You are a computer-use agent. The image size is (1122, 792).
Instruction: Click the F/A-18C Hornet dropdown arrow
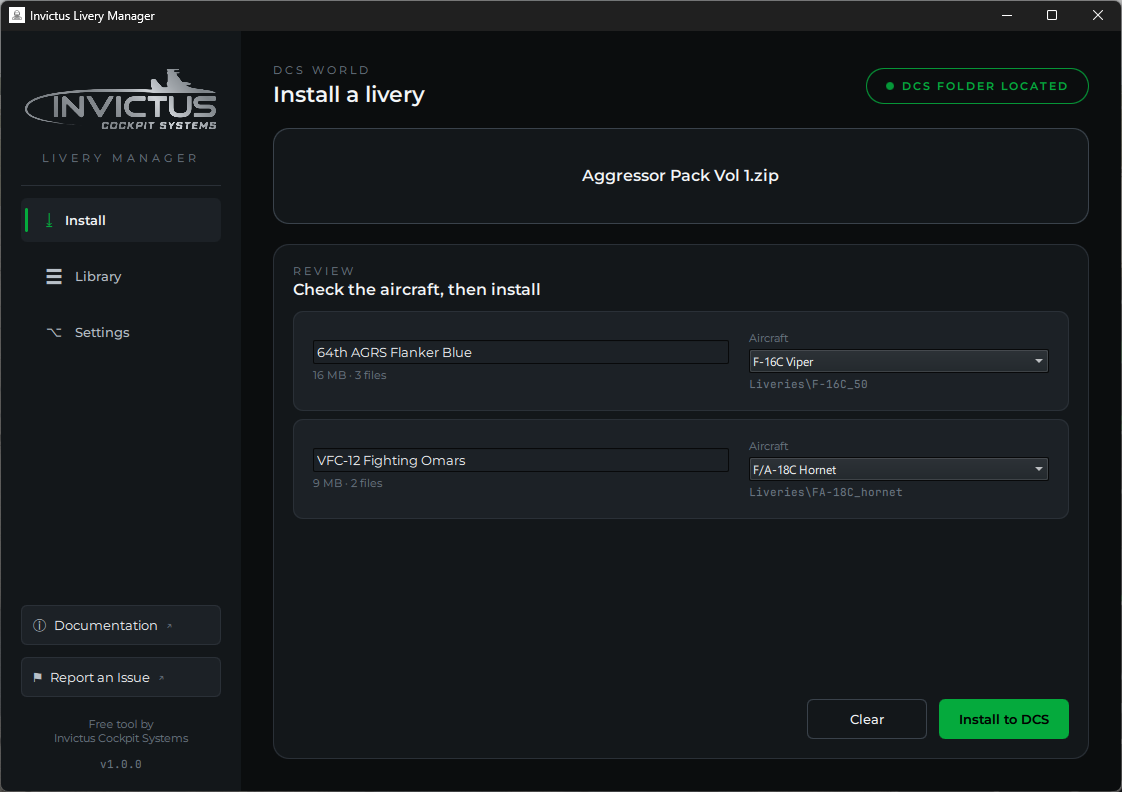click(1038, 469)
